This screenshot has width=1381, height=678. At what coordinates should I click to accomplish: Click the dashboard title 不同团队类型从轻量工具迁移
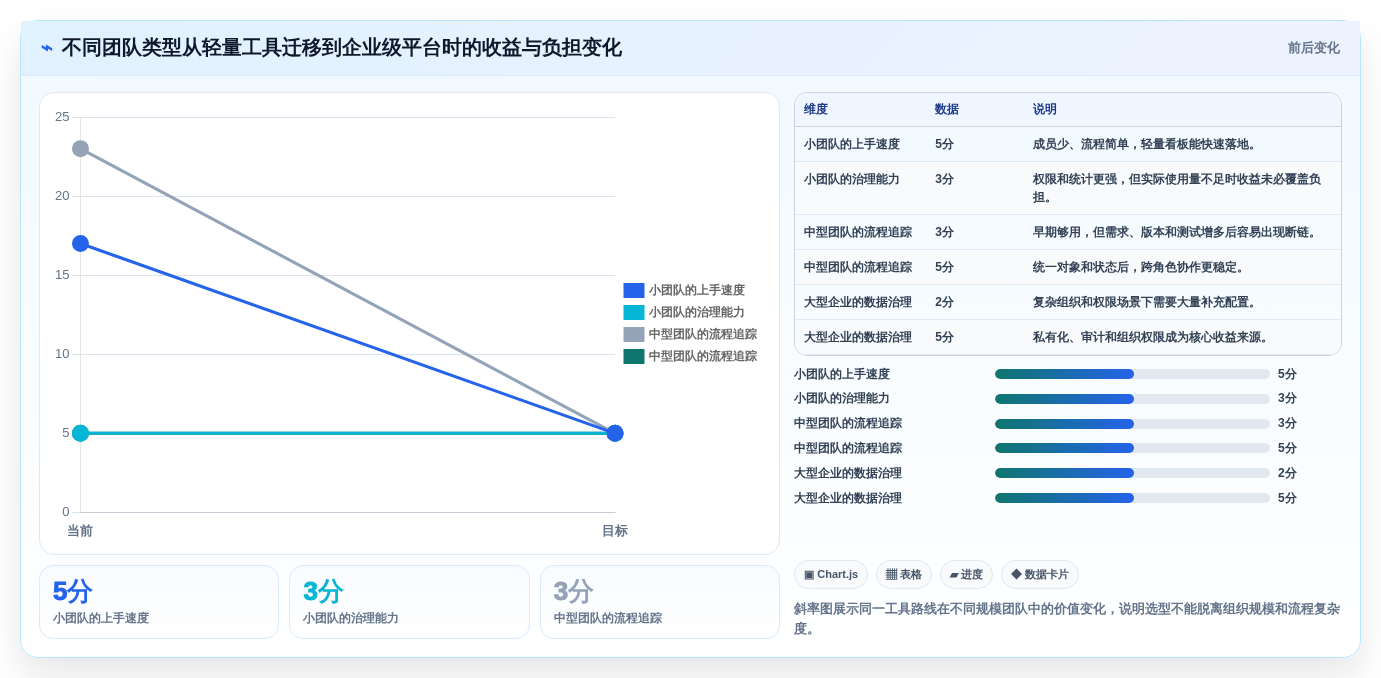coord(341,48)
